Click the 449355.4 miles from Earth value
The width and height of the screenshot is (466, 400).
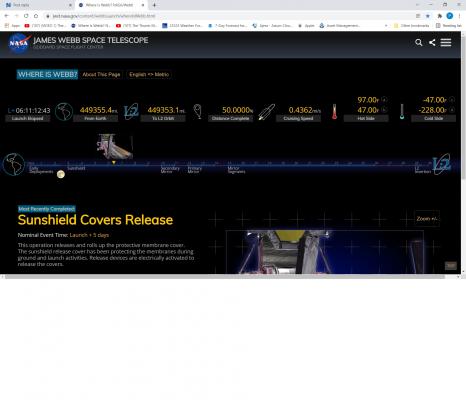(x=98, y=110)
